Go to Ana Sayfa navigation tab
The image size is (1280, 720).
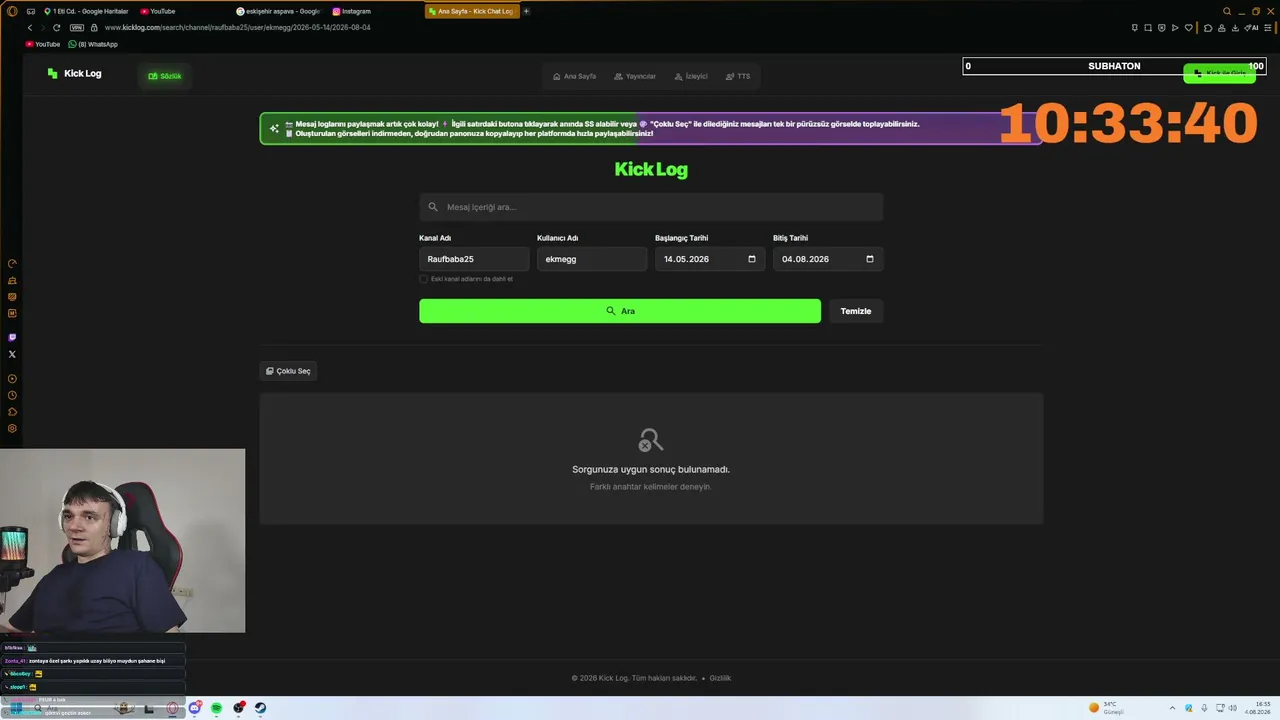(575, 76)
